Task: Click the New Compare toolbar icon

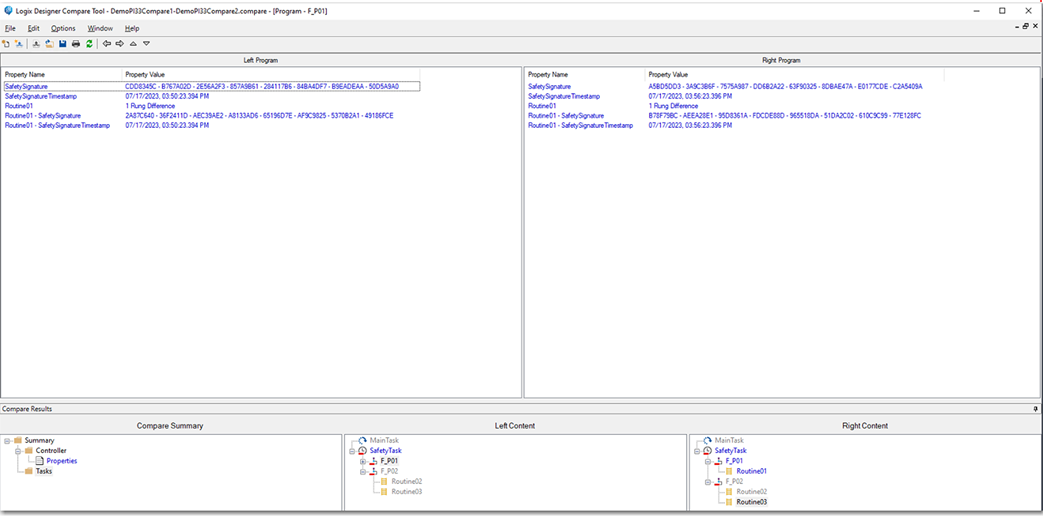Action: 6,44
